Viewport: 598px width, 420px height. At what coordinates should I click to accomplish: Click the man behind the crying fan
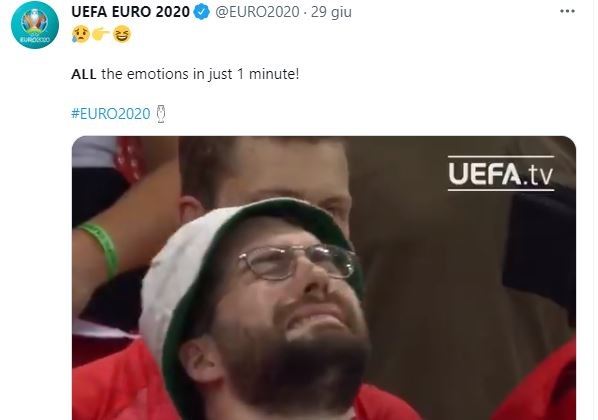(265, 174)
